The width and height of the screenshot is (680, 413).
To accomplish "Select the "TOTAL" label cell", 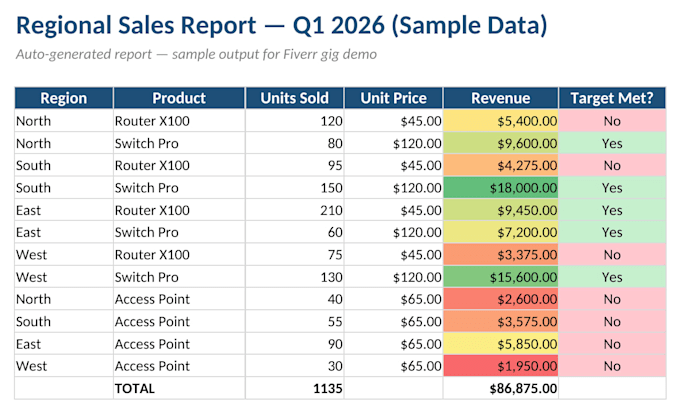I will coord(179,388).
